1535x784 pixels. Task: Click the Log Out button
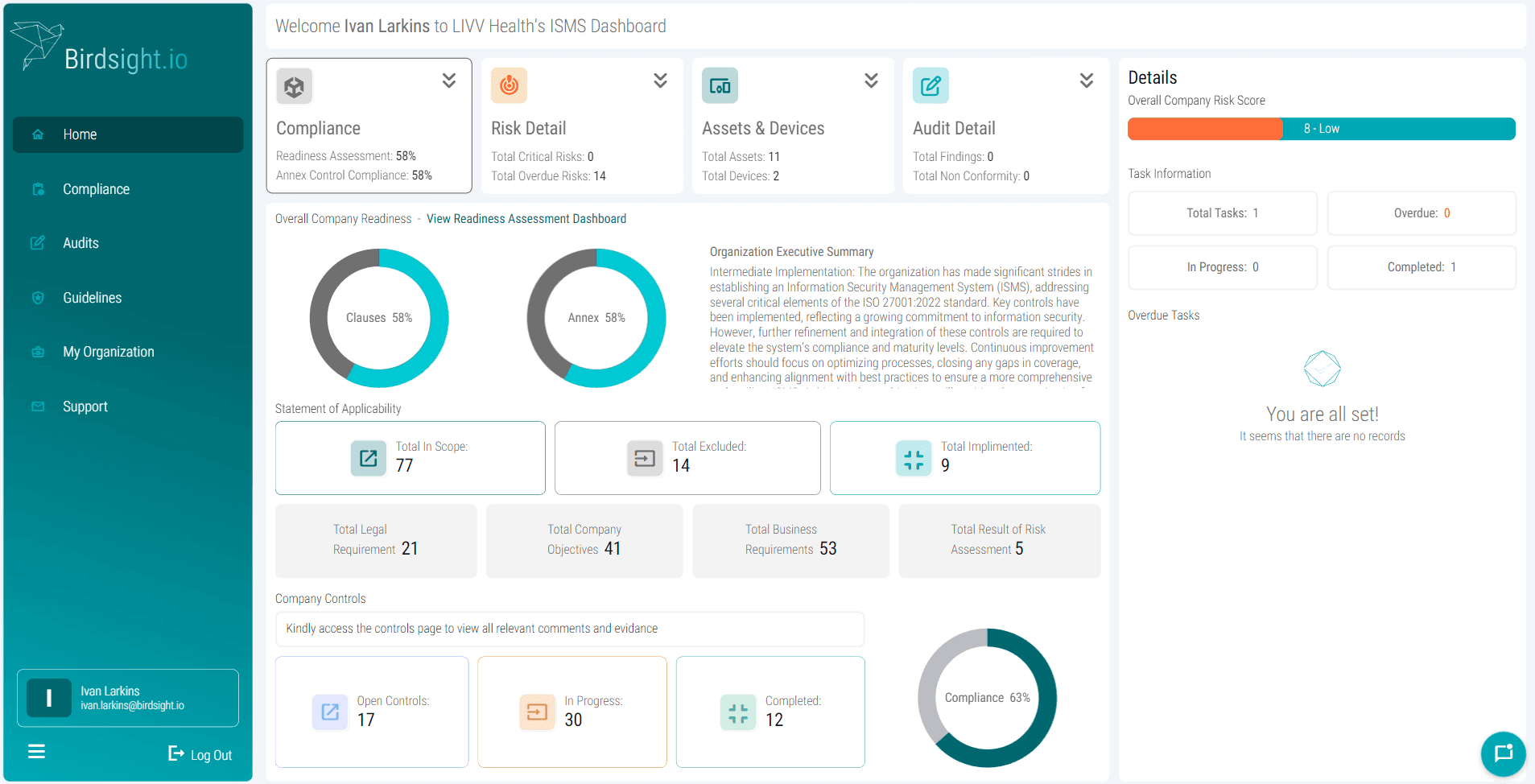click(200, 754)
